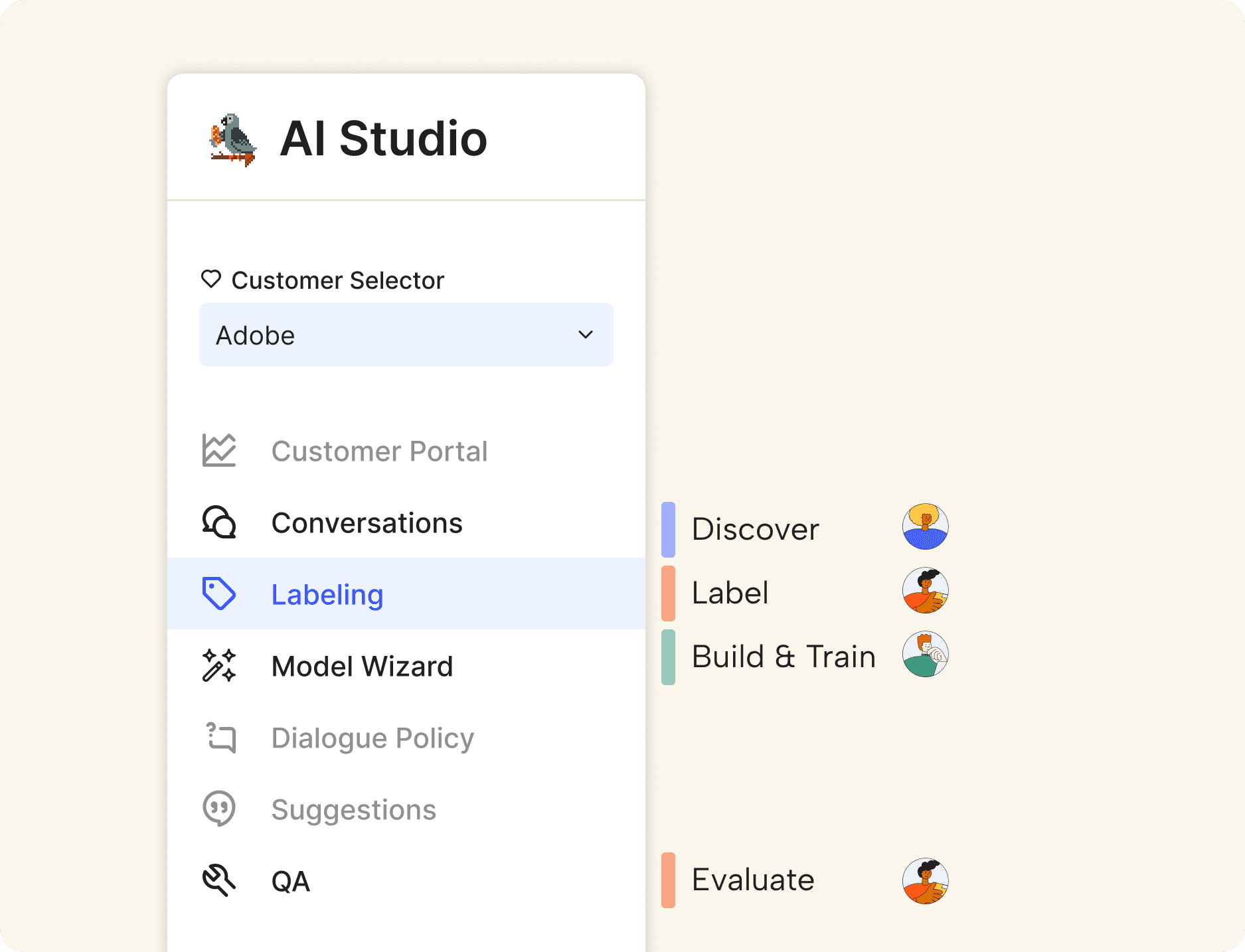Select the Labeling menu item
The width and height of the screenshot is (1245, 952).
pyautogui.click(x=406, y=594)
